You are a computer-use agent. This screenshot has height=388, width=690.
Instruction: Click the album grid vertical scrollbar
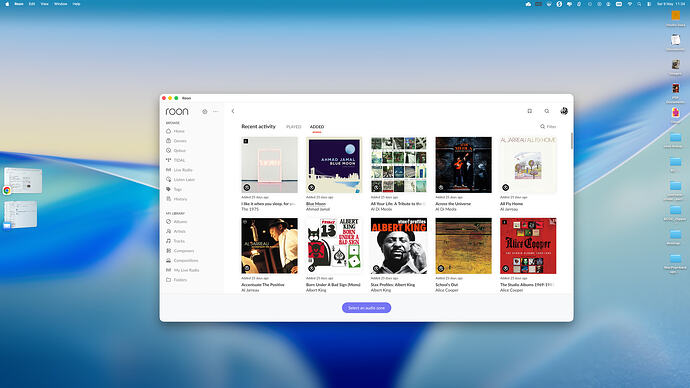[572, 141]
